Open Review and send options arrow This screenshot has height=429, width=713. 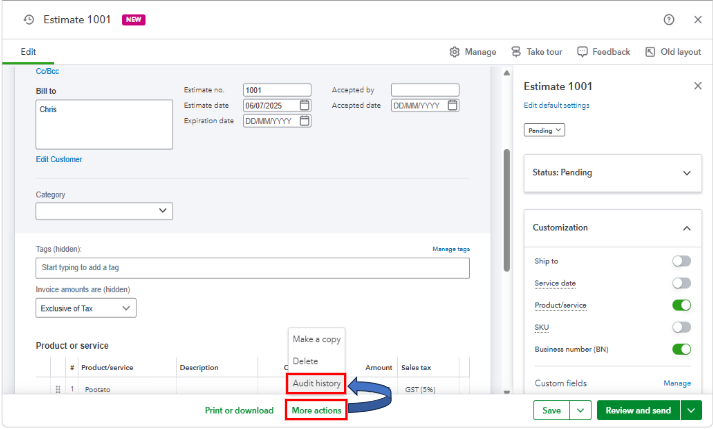pos(691,410)
